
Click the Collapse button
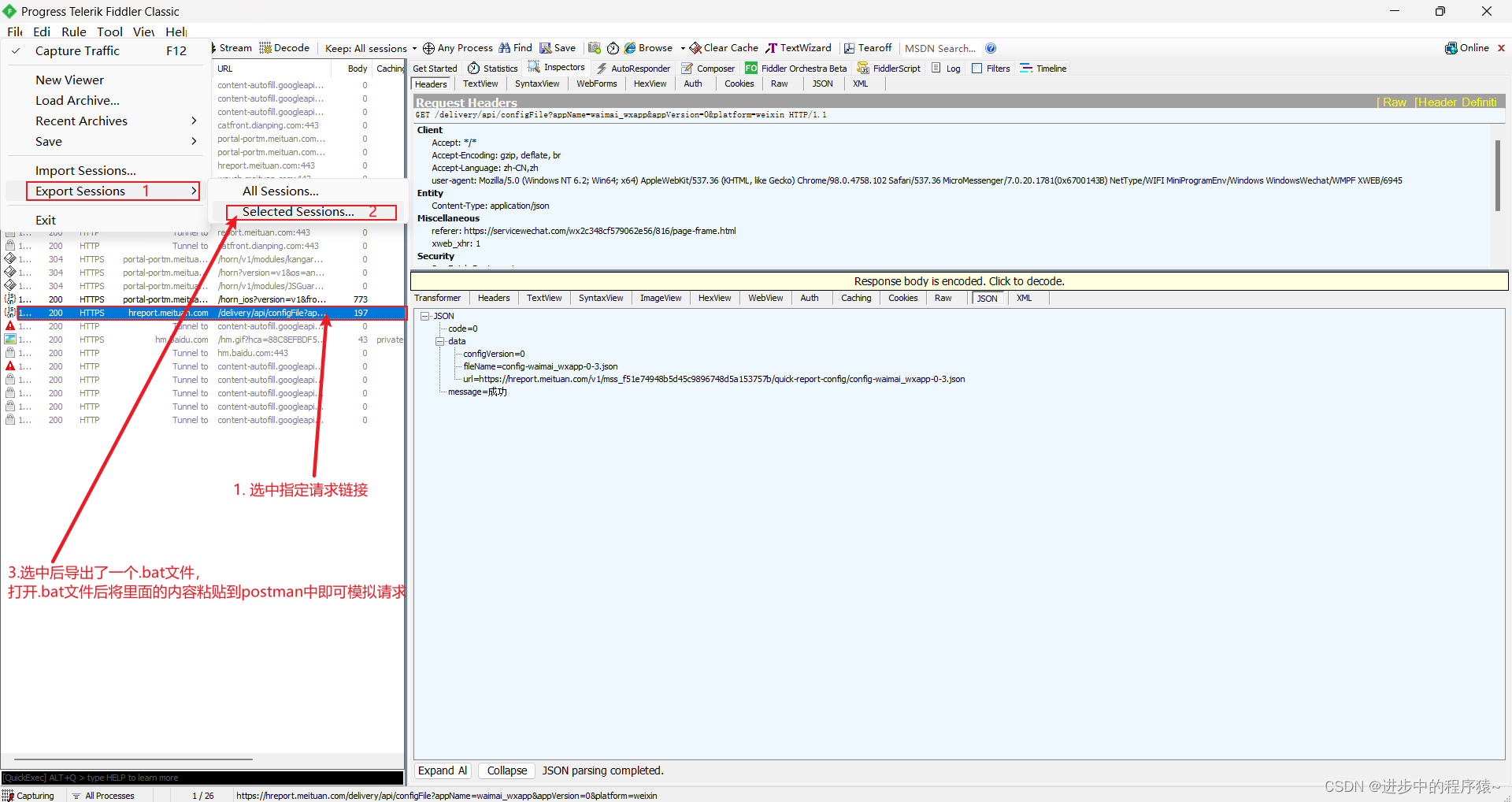(507, 770)
